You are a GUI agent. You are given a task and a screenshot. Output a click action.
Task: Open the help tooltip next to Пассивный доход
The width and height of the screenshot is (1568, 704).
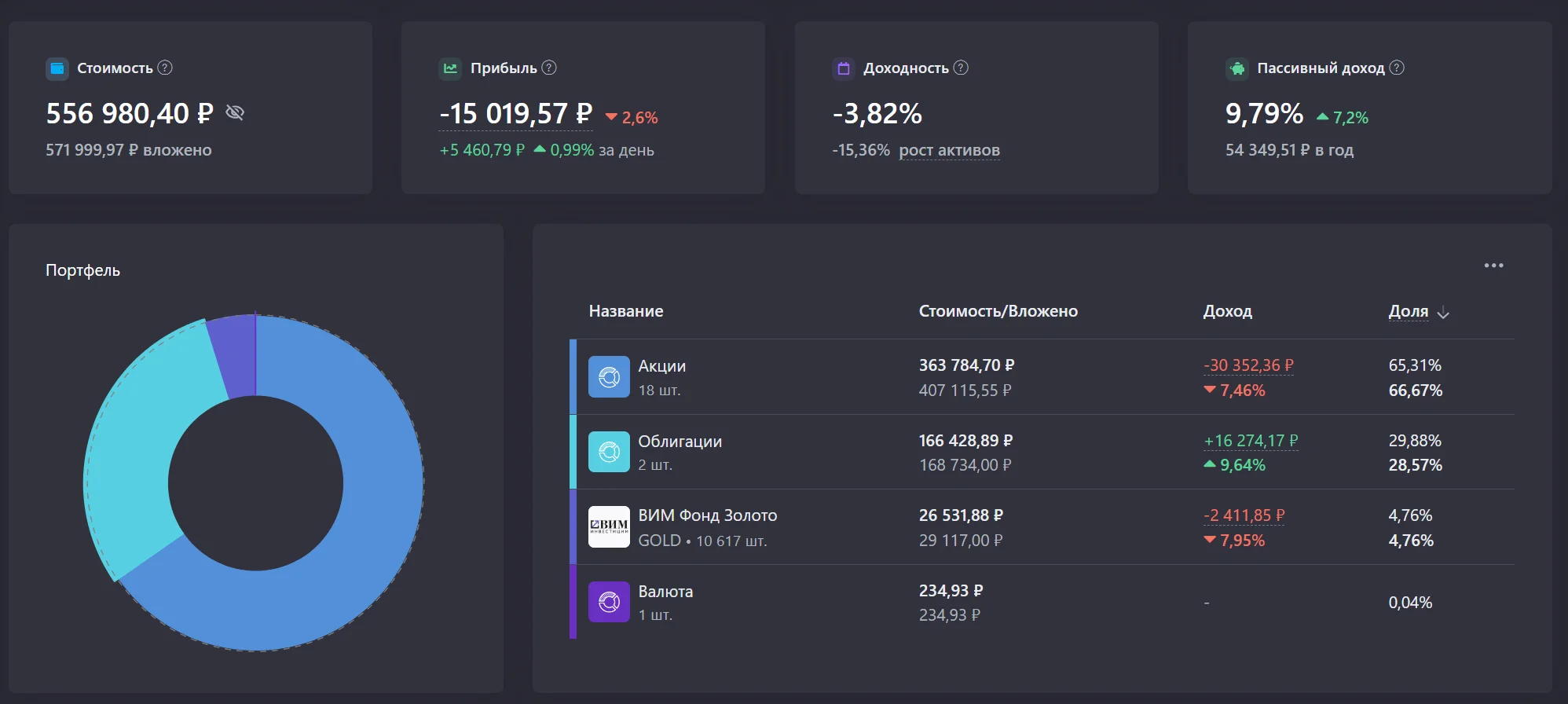1397,68
